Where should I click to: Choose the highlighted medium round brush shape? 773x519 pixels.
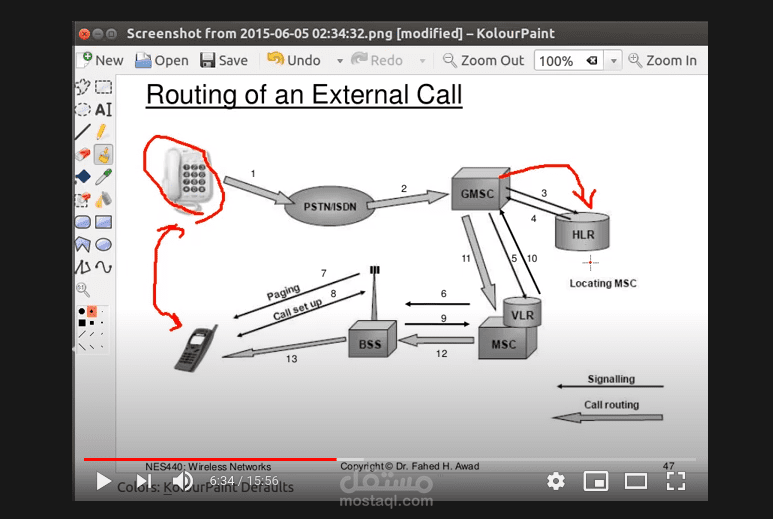pos(92,311)
